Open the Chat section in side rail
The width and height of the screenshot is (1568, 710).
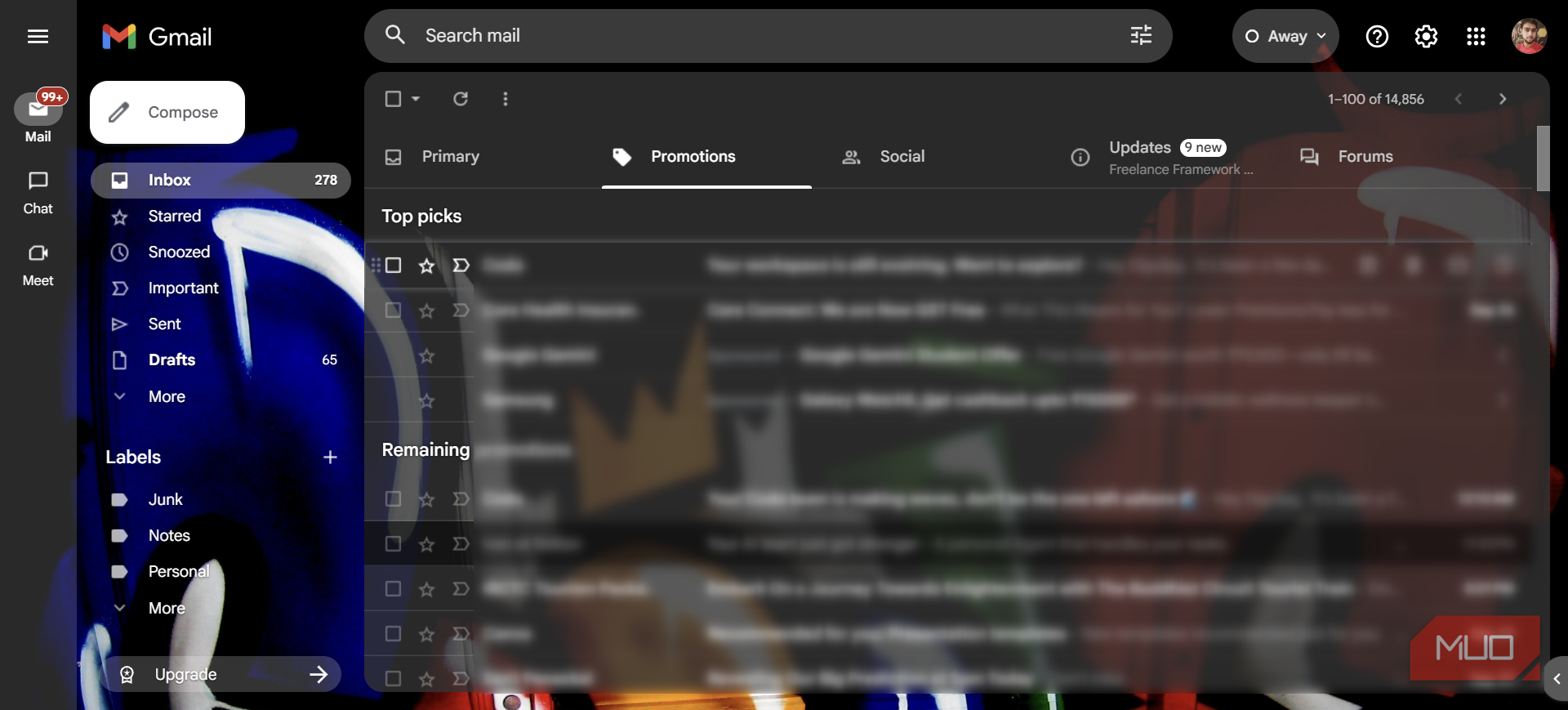coord(38,193)
